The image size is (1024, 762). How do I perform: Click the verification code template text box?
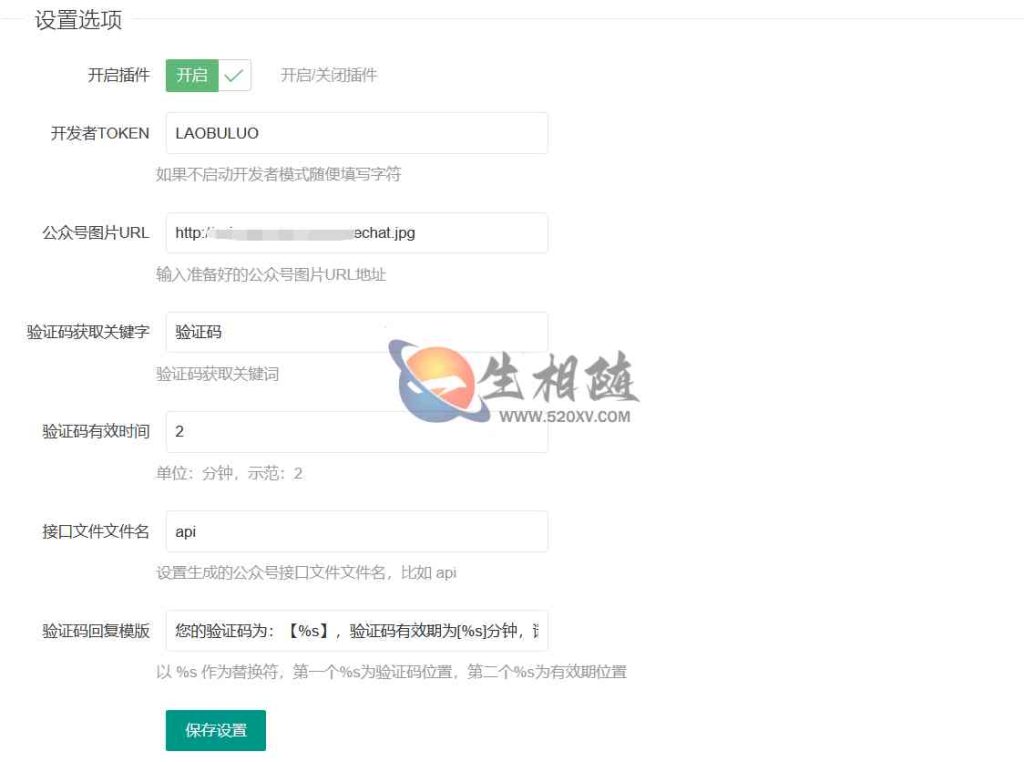pyautogui.click(x=355, y=631)
